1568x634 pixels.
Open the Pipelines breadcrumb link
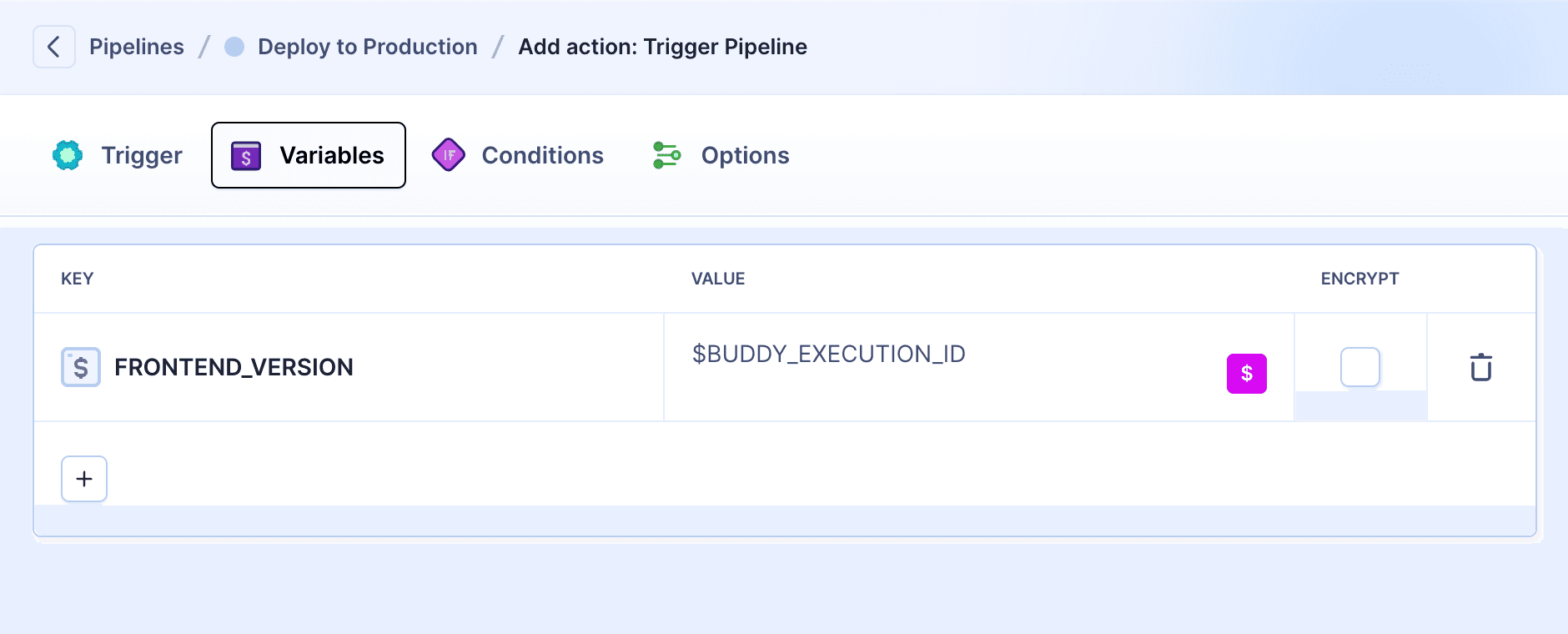[x=137, y=47]
